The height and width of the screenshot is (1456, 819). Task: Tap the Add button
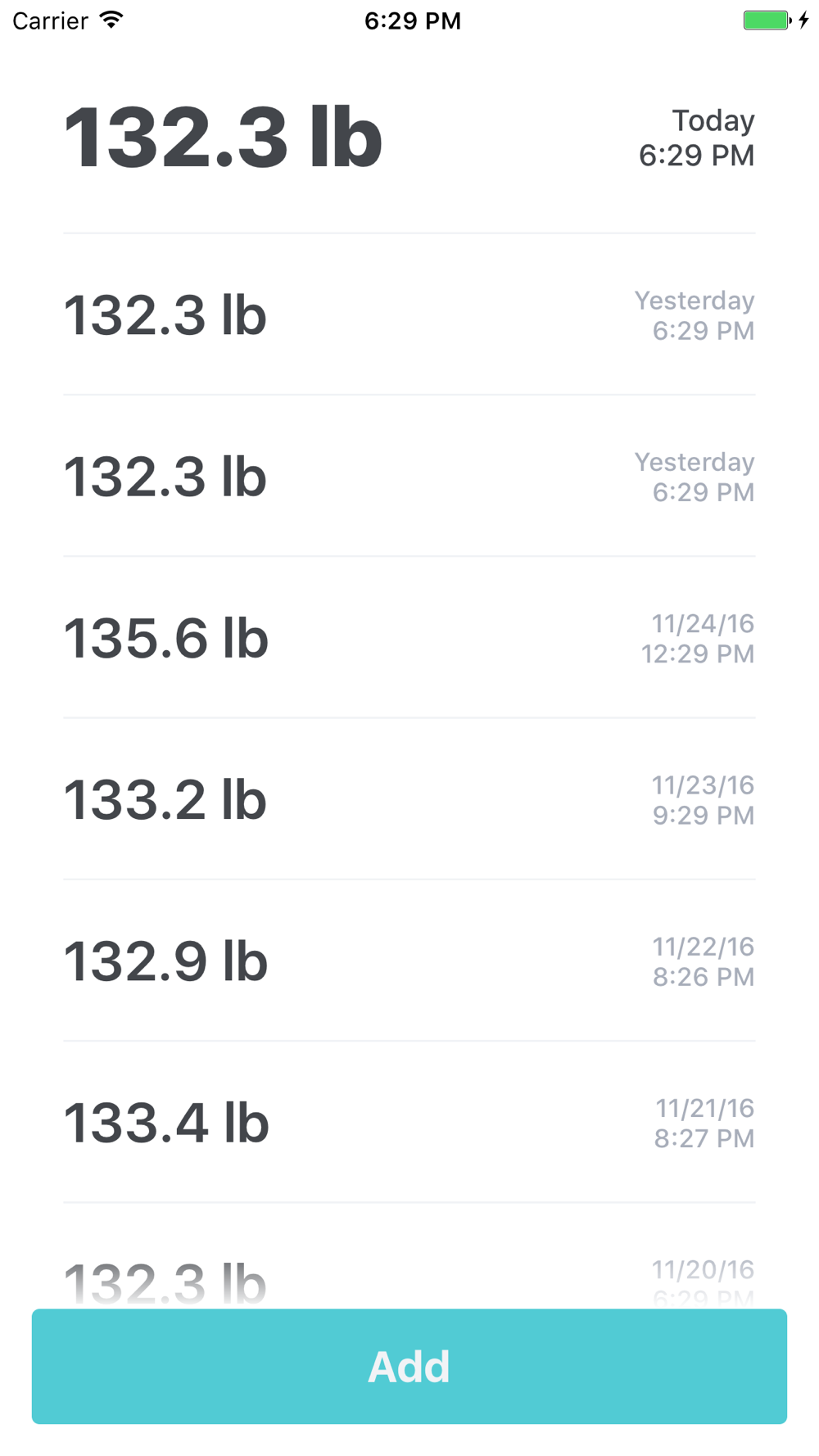409,1366
